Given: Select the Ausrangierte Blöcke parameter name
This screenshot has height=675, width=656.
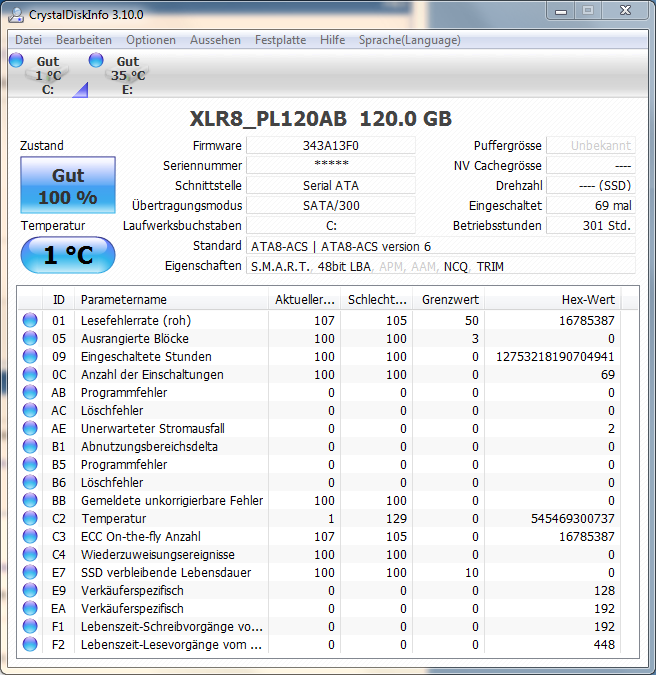Looking at the screenshot, I should click(135, 339).
